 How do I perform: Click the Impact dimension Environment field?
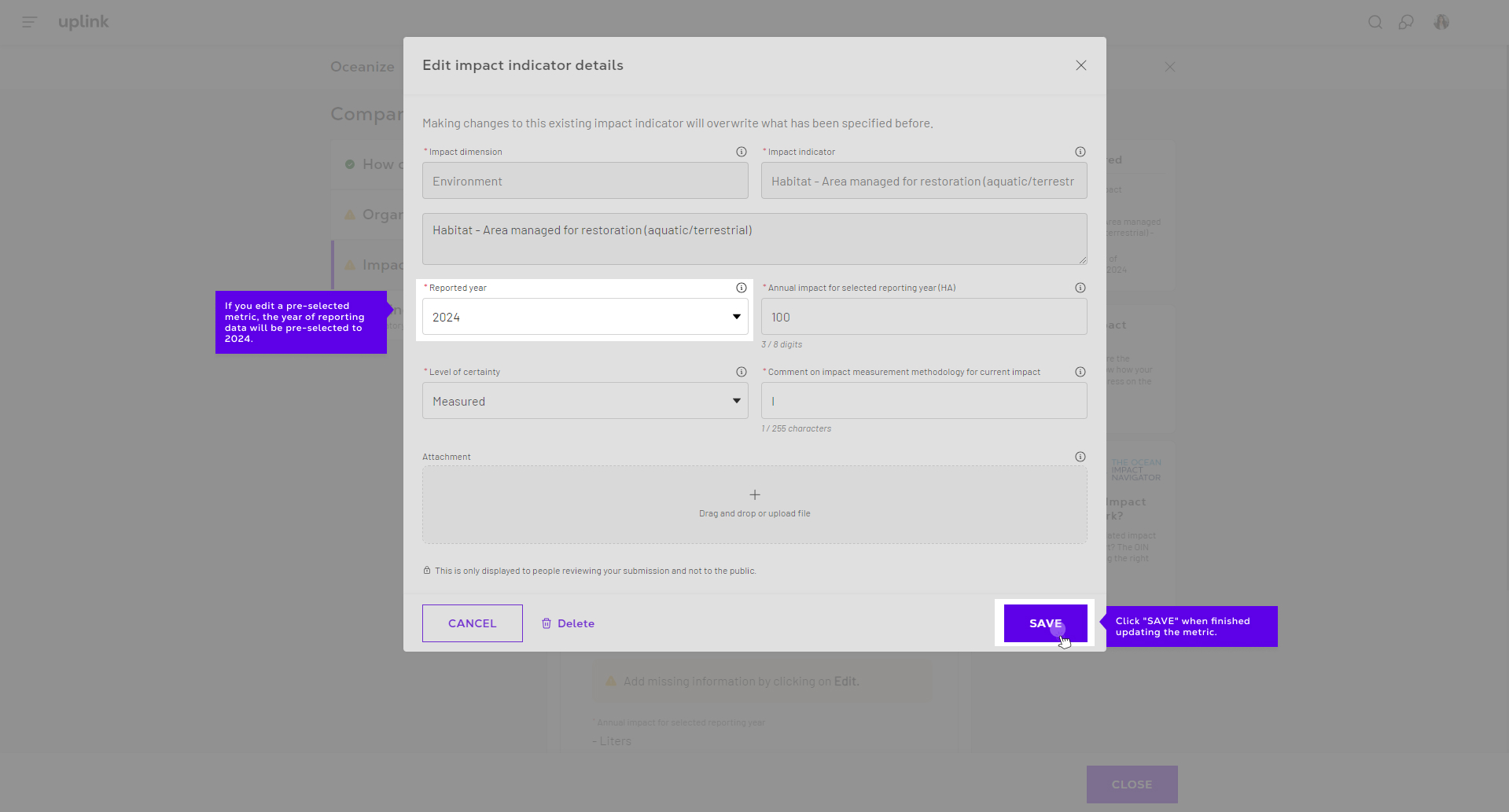[x=584, y=181]
